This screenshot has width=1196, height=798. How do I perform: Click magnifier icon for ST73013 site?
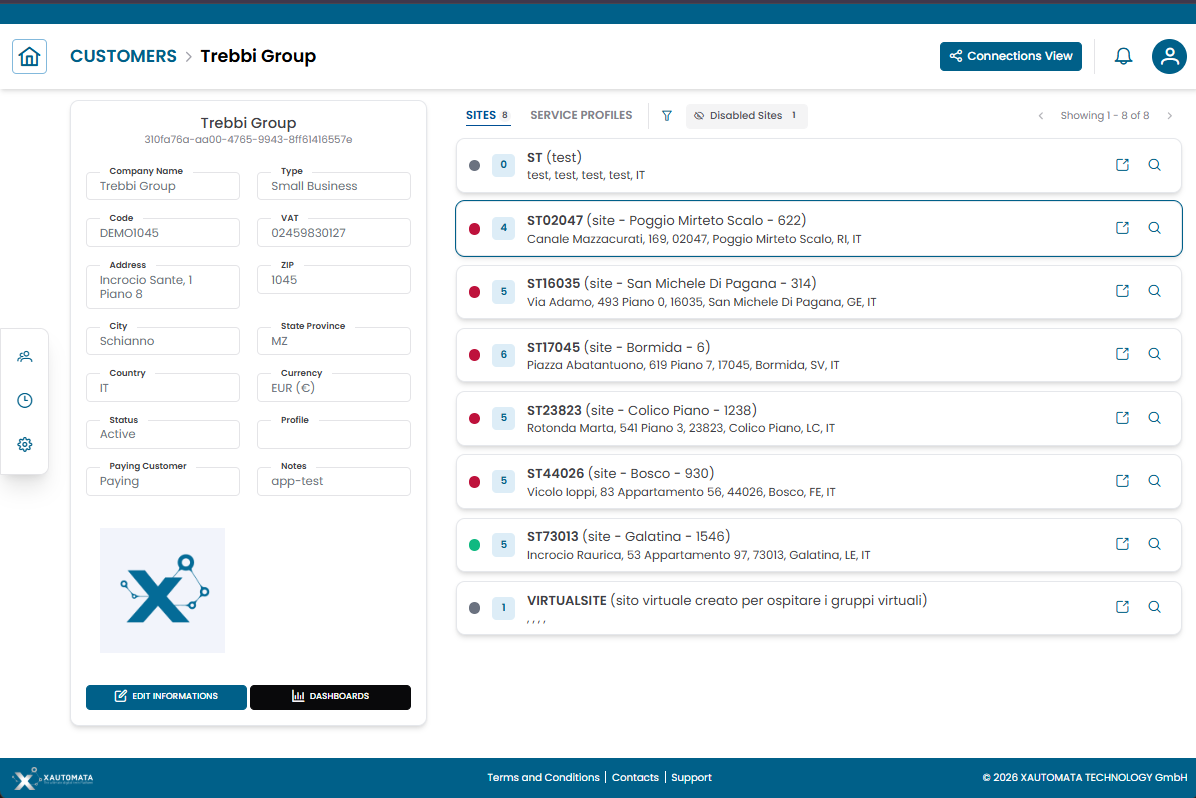pyautogui.click(x=1154, y=544)
